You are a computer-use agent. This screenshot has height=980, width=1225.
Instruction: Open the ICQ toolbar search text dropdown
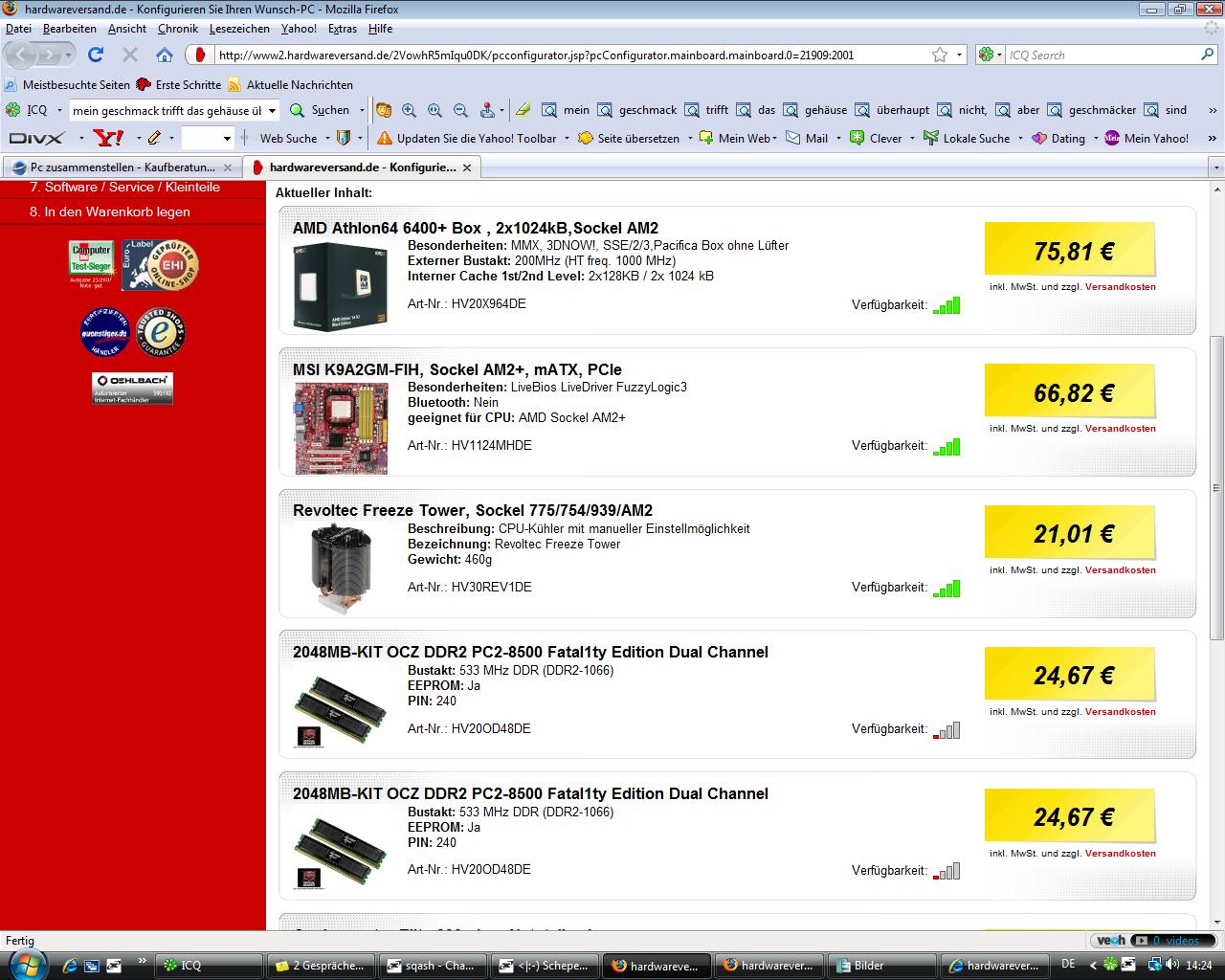click(x=272, y=110)
